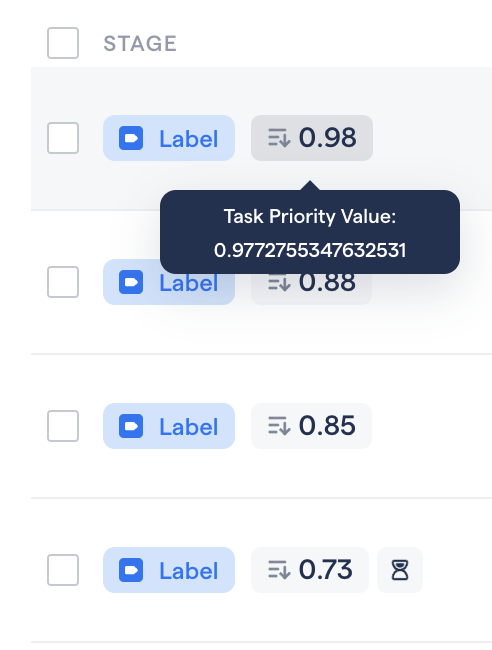
Task: Check the box for the 0.98 priority task
Action: pyautogui.click(x=63, y=138)
